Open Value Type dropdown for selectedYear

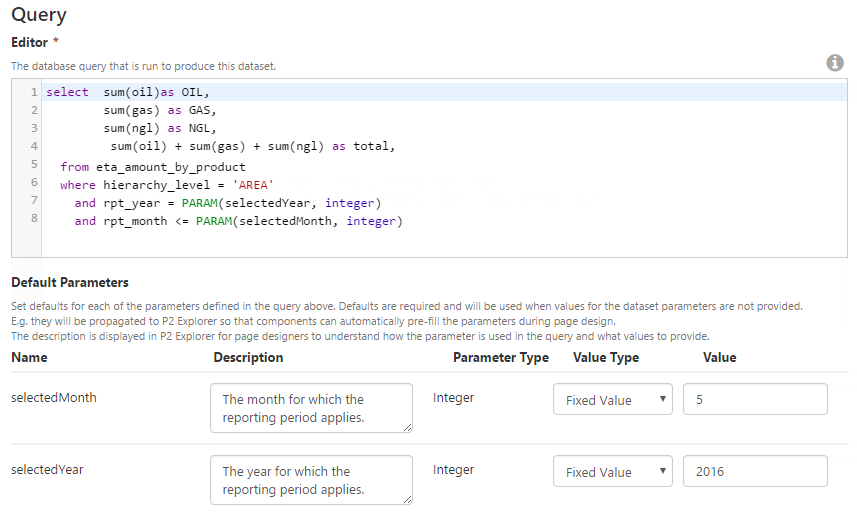click(x=612, y=472)
